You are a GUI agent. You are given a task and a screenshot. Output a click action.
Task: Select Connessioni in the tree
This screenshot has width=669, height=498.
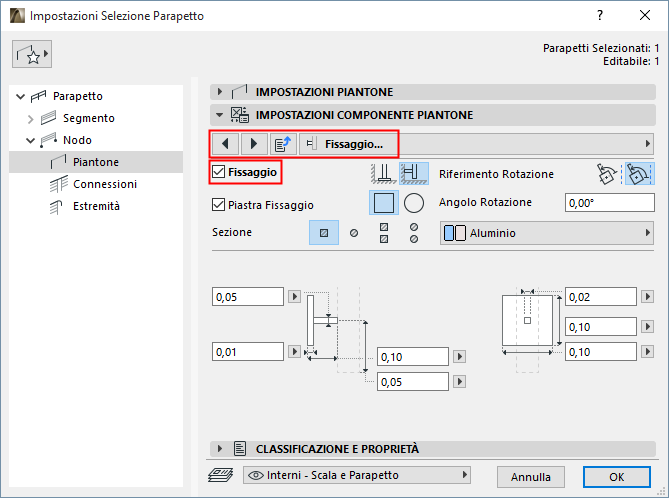pyautogui.click(x=105, y=184)
